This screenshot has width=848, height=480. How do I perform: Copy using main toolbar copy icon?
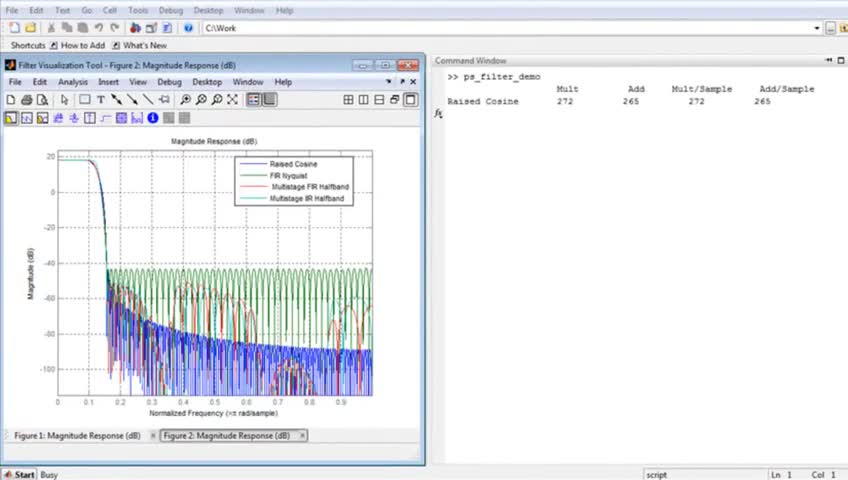(67, 28)
